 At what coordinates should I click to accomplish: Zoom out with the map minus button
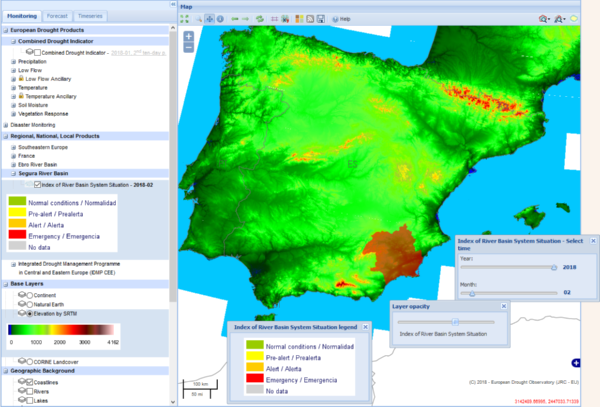pos(189,47)
